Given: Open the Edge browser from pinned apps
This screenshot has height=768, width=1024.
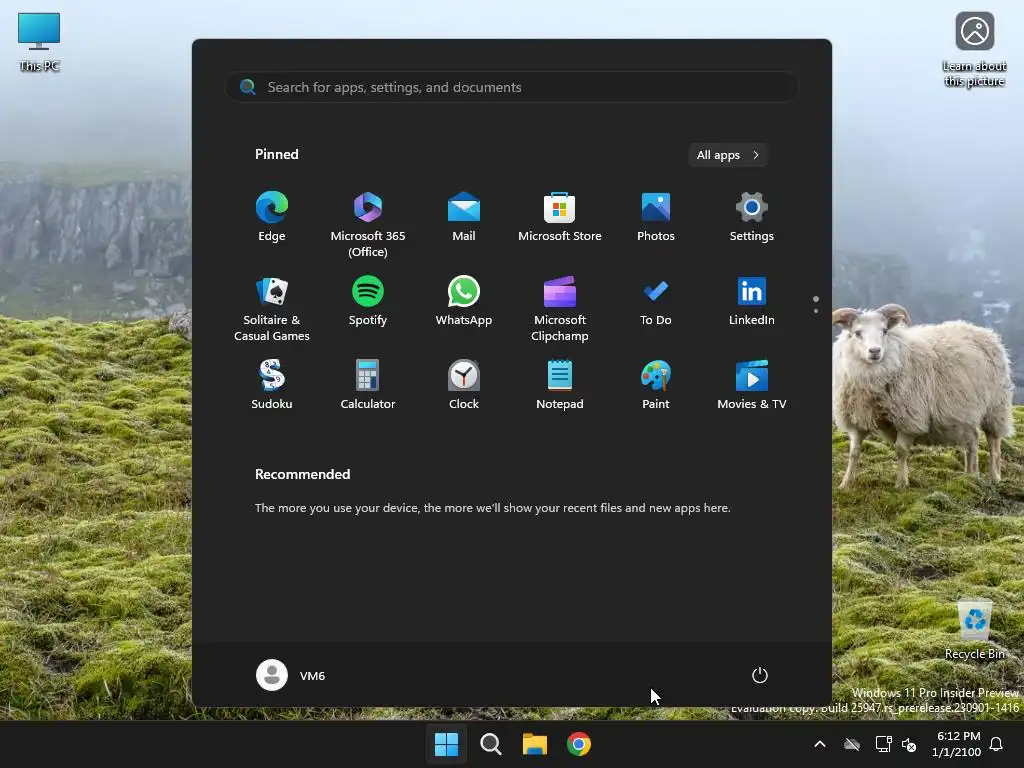Looking at the screenshot, I should tap(272, 217).
